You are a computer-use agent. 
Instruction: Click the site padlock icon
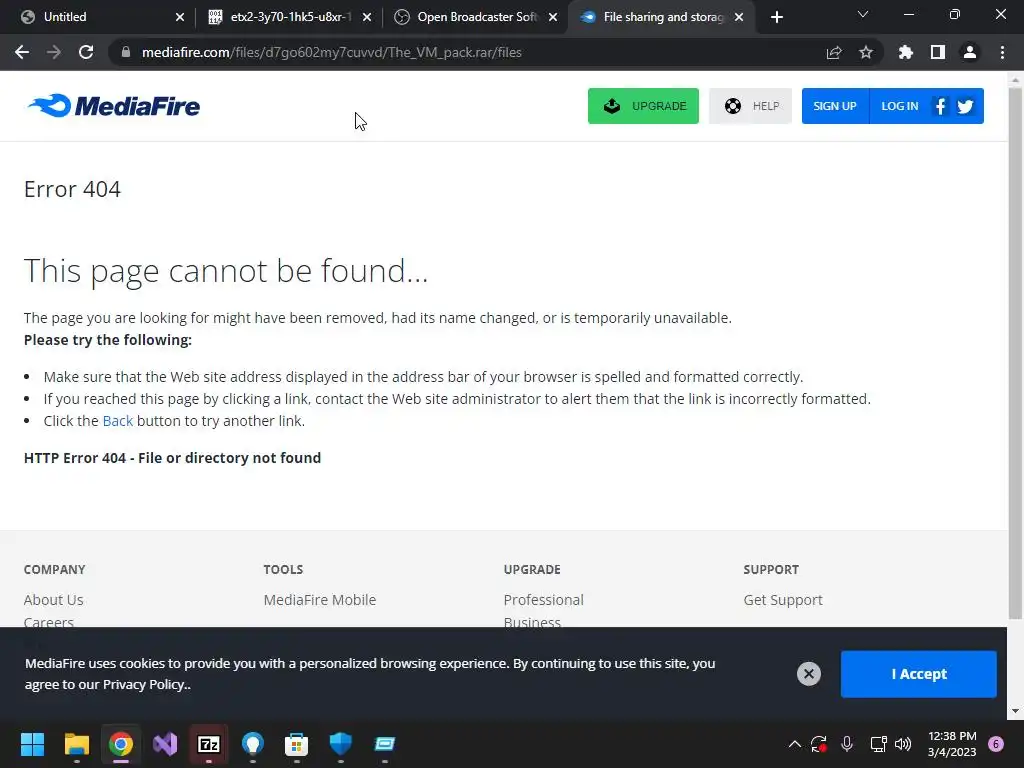(x=126, y=52)
